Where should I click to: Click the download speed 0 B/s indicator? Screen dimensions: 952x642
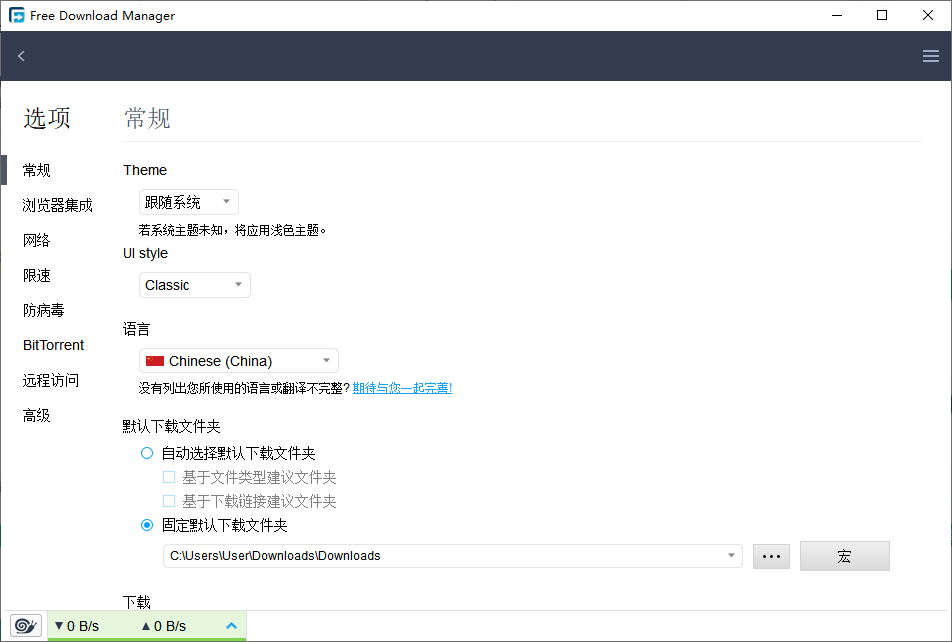tap(76, 626)
